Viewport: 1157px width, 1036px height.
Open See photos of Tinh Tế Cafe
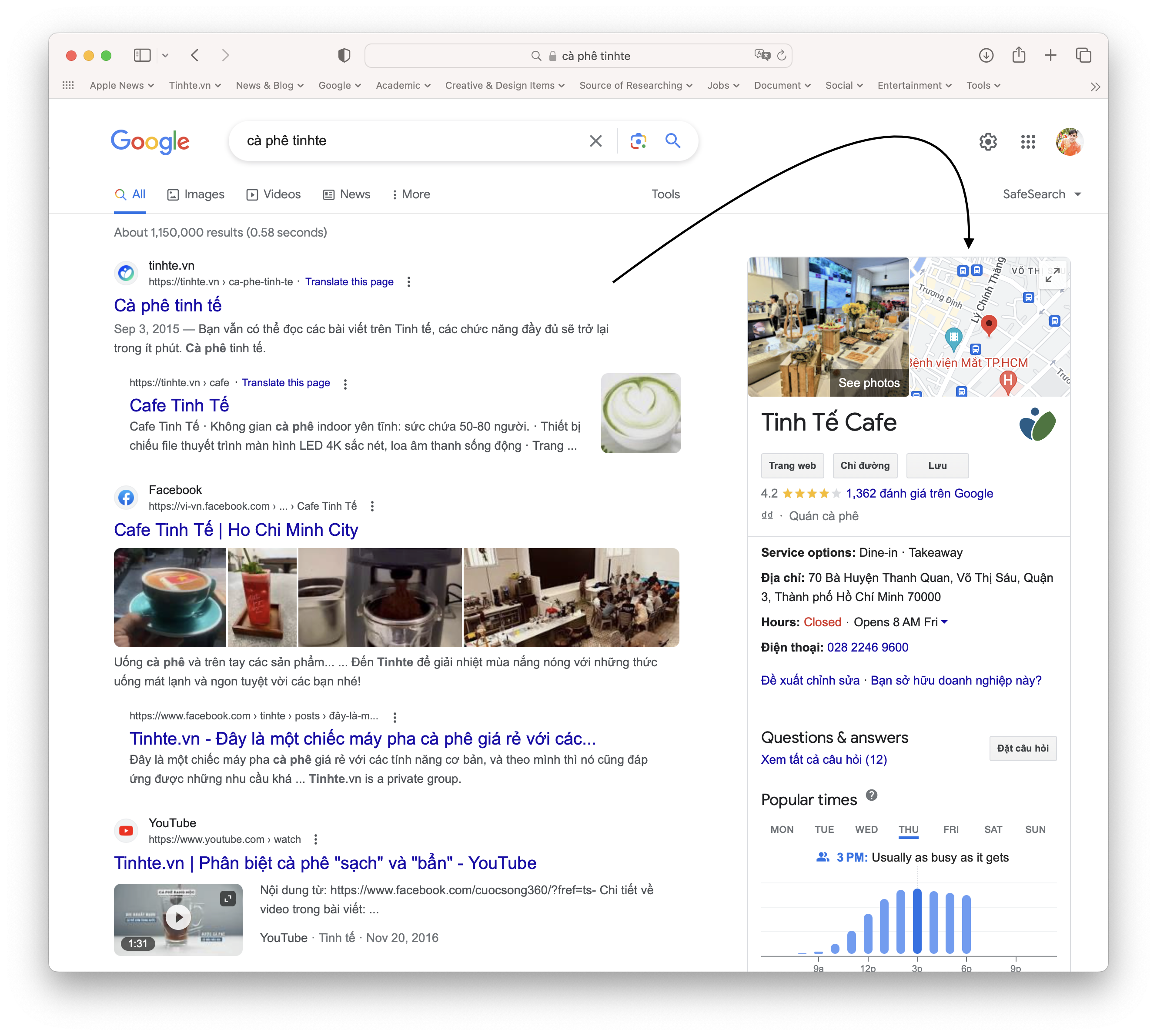(x=869, y=383)
